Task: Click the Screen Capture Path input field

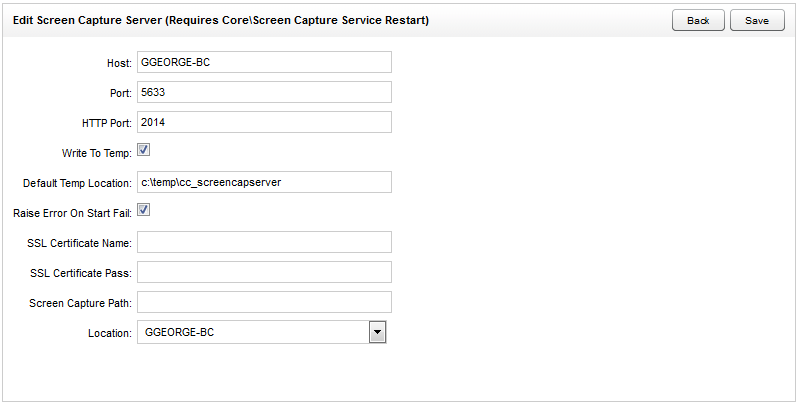Action: [x=263, y=302]
